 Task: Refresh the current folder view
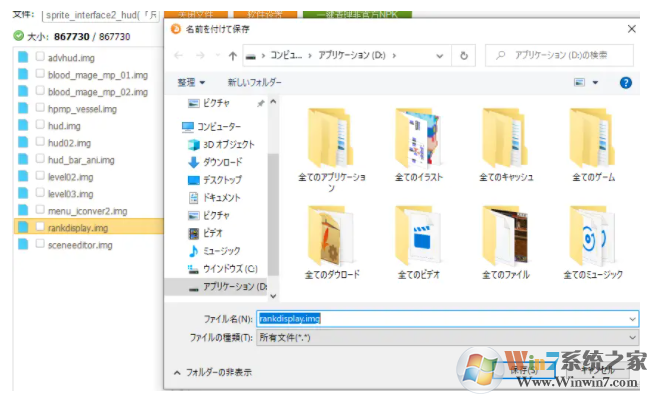tap(464, 55)
